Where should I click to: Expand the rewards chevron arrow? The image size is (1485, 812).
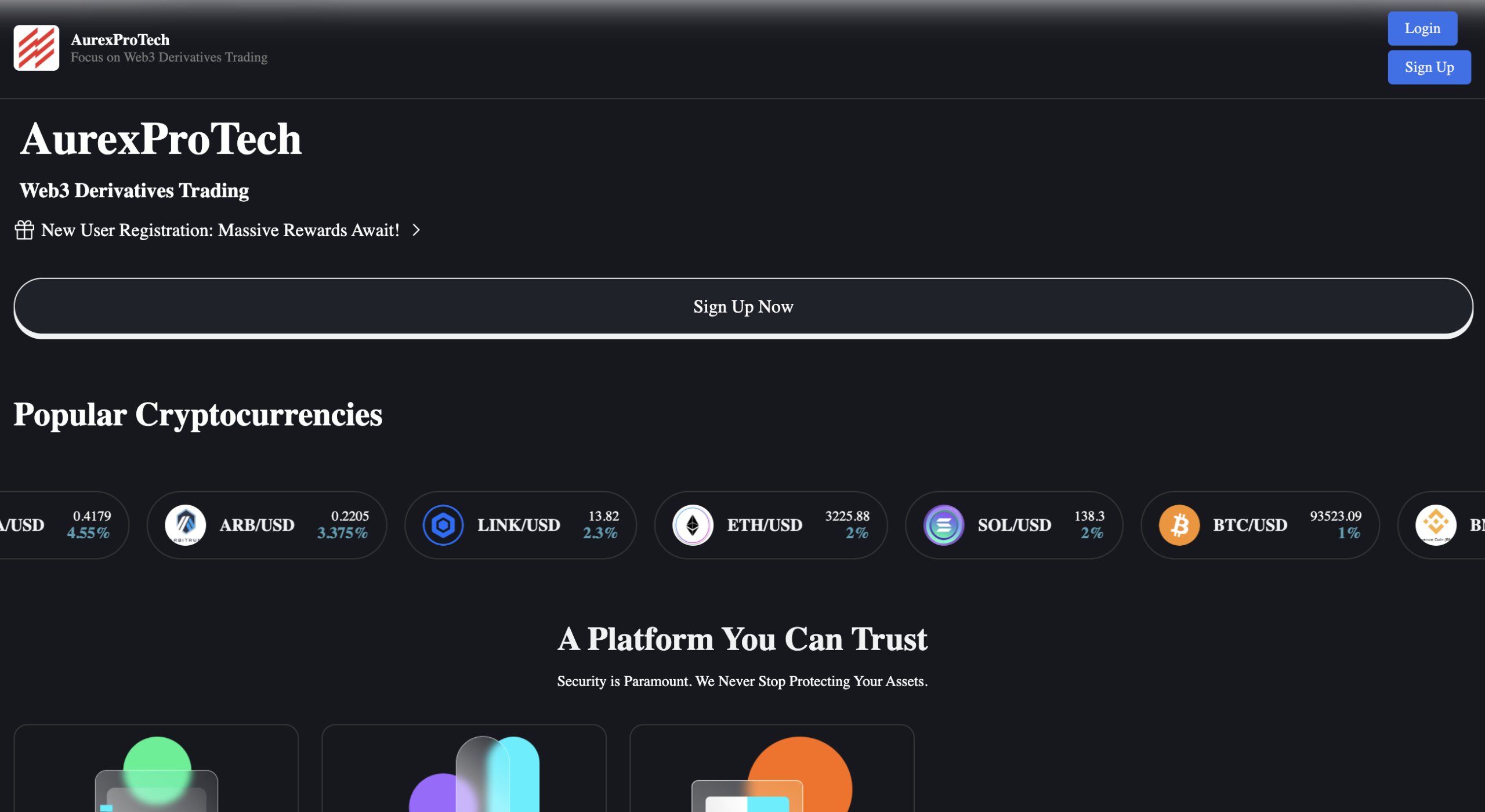point(416,230)
